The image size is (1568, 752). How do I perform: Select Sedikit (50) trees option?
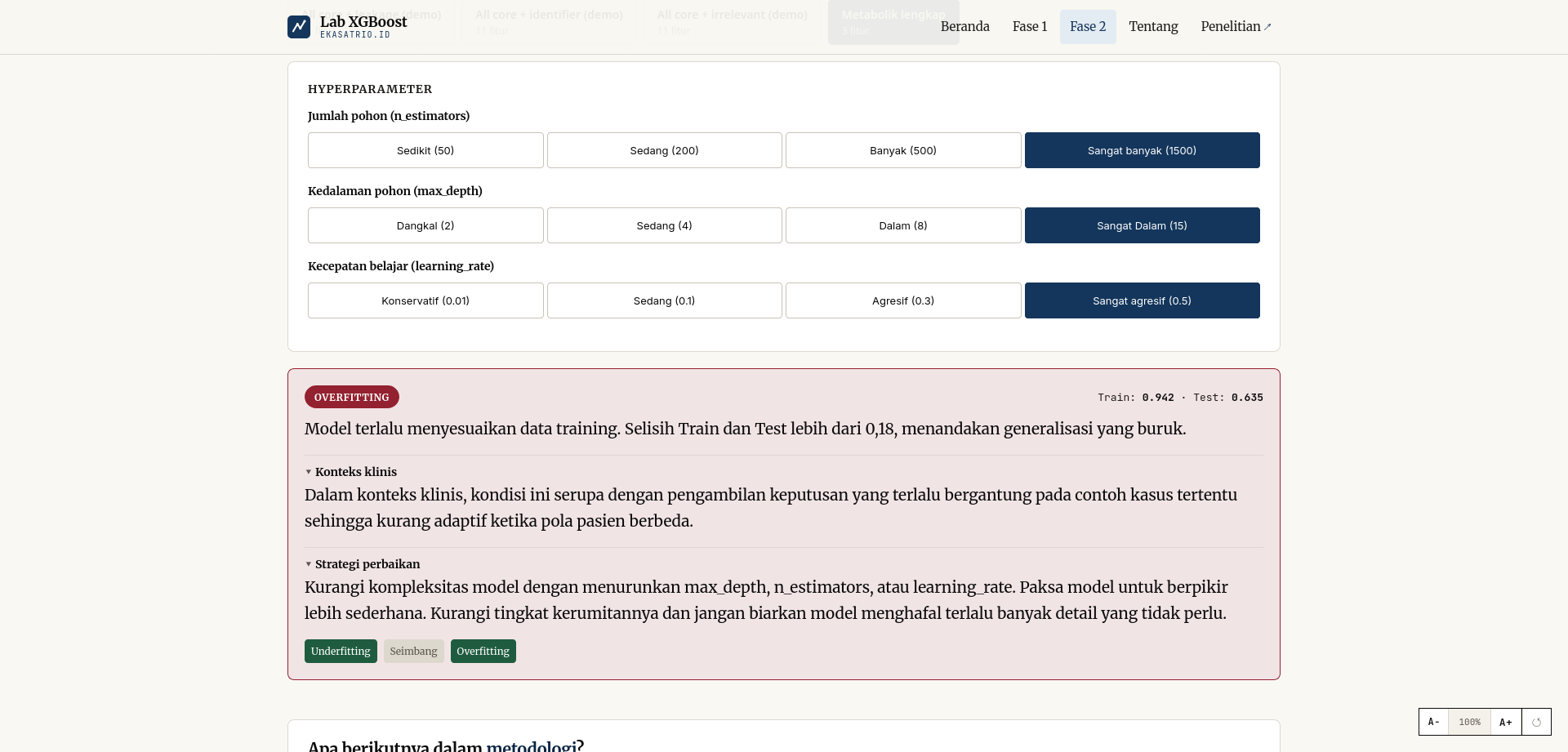(425, 150)
